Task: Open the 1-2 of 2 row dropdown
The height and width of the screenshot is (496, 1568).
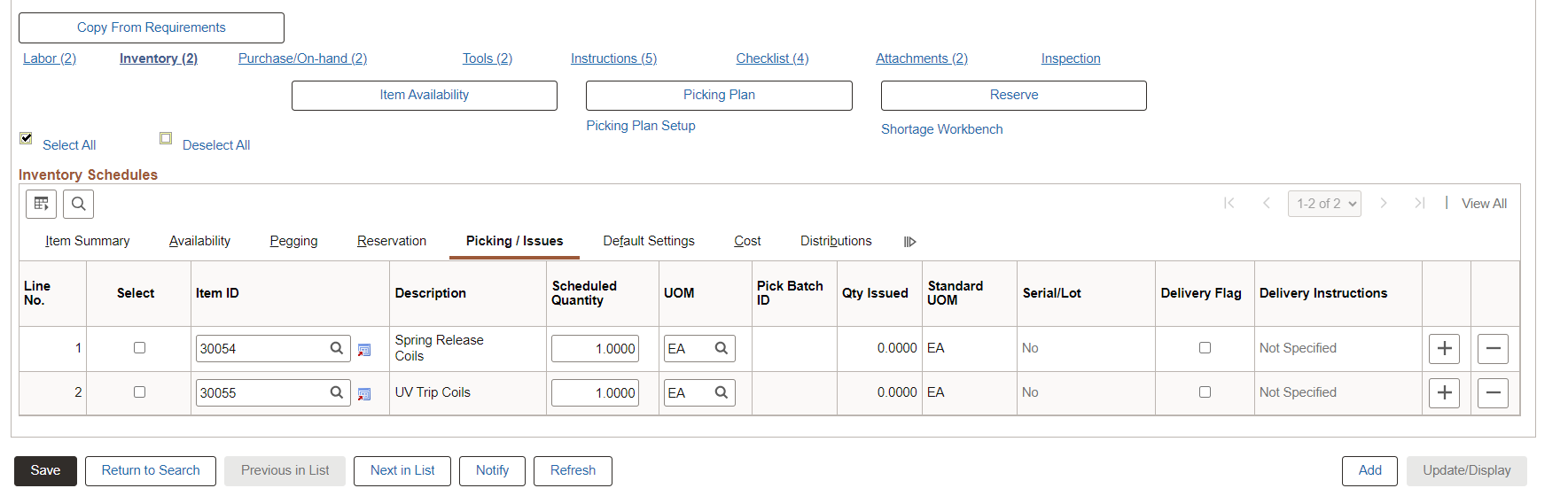Action: tap(1324, 204)
